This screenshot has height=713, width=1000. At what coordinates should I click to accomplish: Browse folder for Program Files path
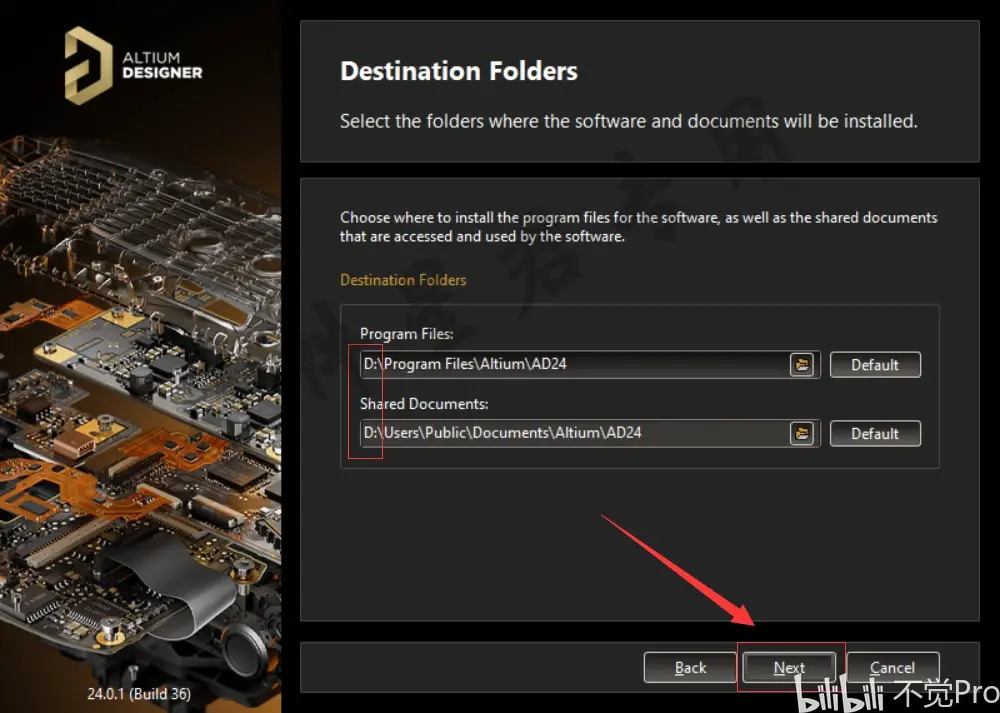click(802, 365)
